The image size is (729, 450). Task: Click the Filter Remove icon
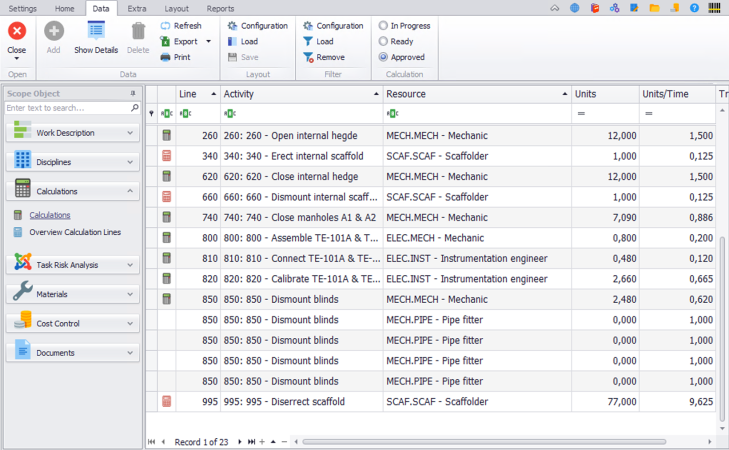308,57
